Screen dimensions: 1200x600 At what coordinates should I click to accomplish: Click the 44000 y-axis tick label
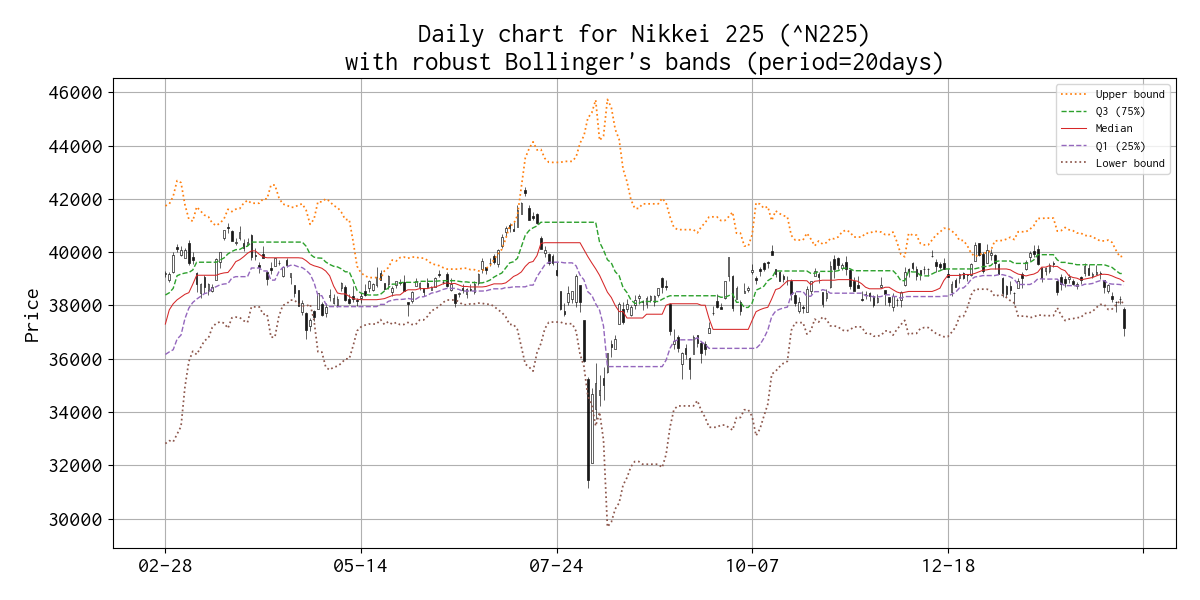pos(76,146)
